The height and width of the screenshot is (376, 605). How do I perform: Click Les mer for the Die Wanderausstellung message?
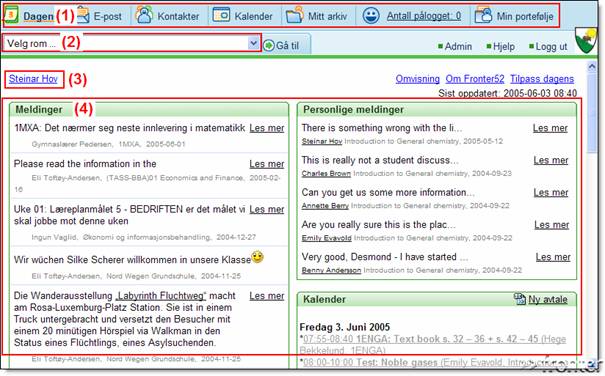[x=267, y=296]
